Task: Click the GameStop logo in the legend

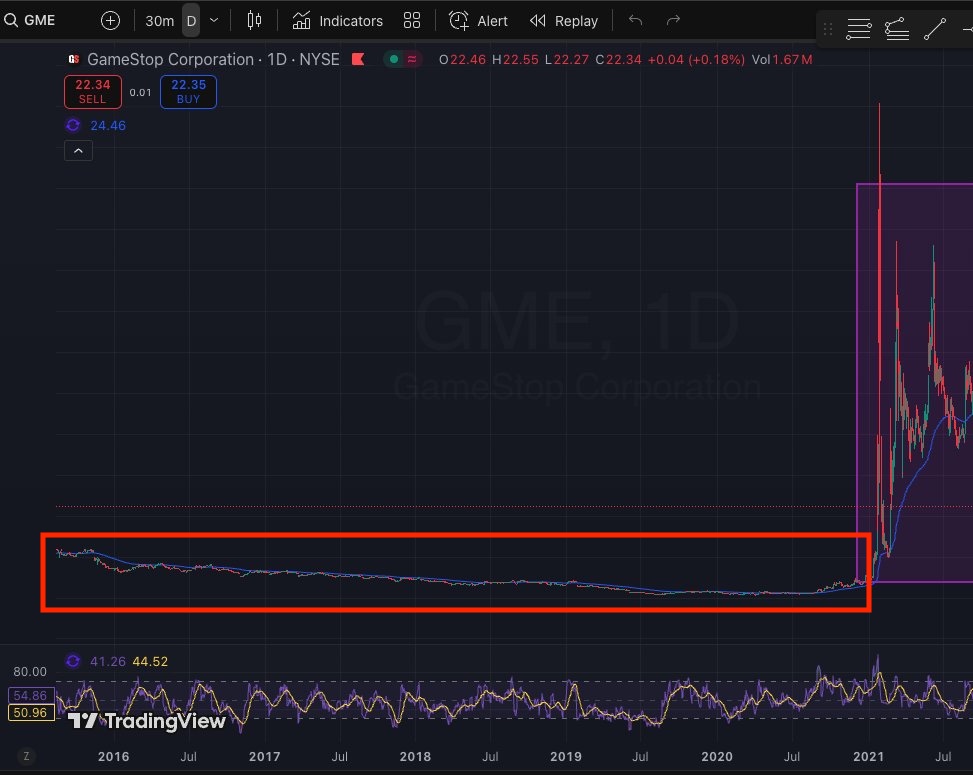Action: click(74, 60)
